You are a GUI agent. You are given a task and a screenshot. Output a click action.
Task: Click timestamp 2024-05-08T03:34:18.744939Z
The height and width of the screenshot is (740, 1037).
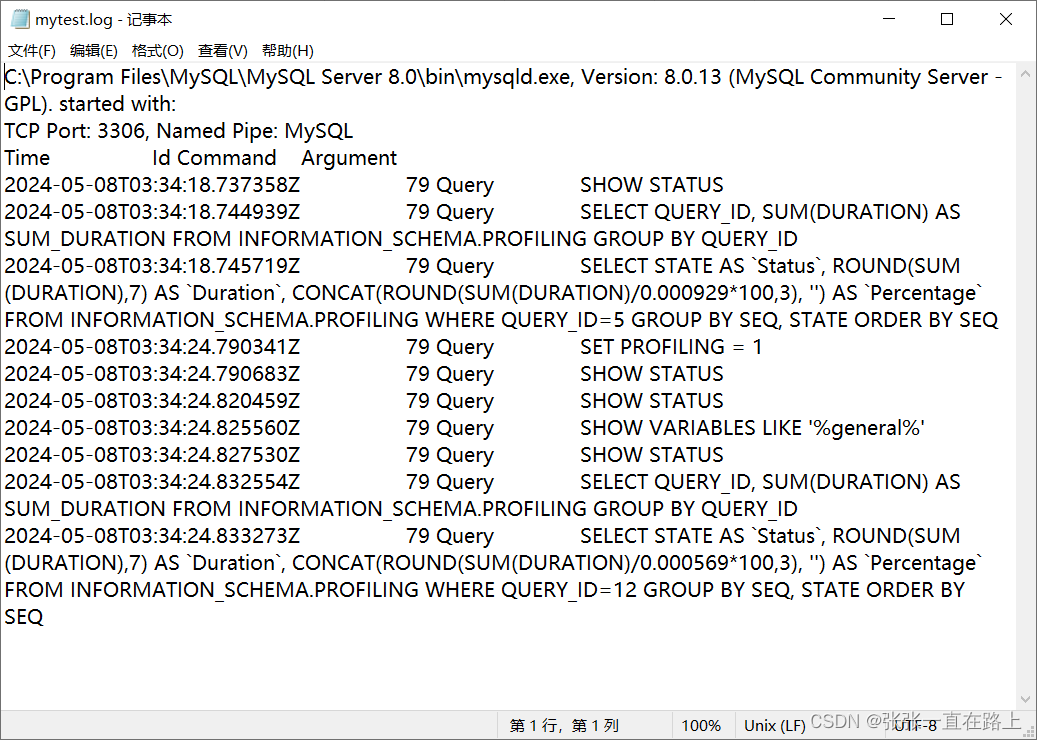(152, 212)
